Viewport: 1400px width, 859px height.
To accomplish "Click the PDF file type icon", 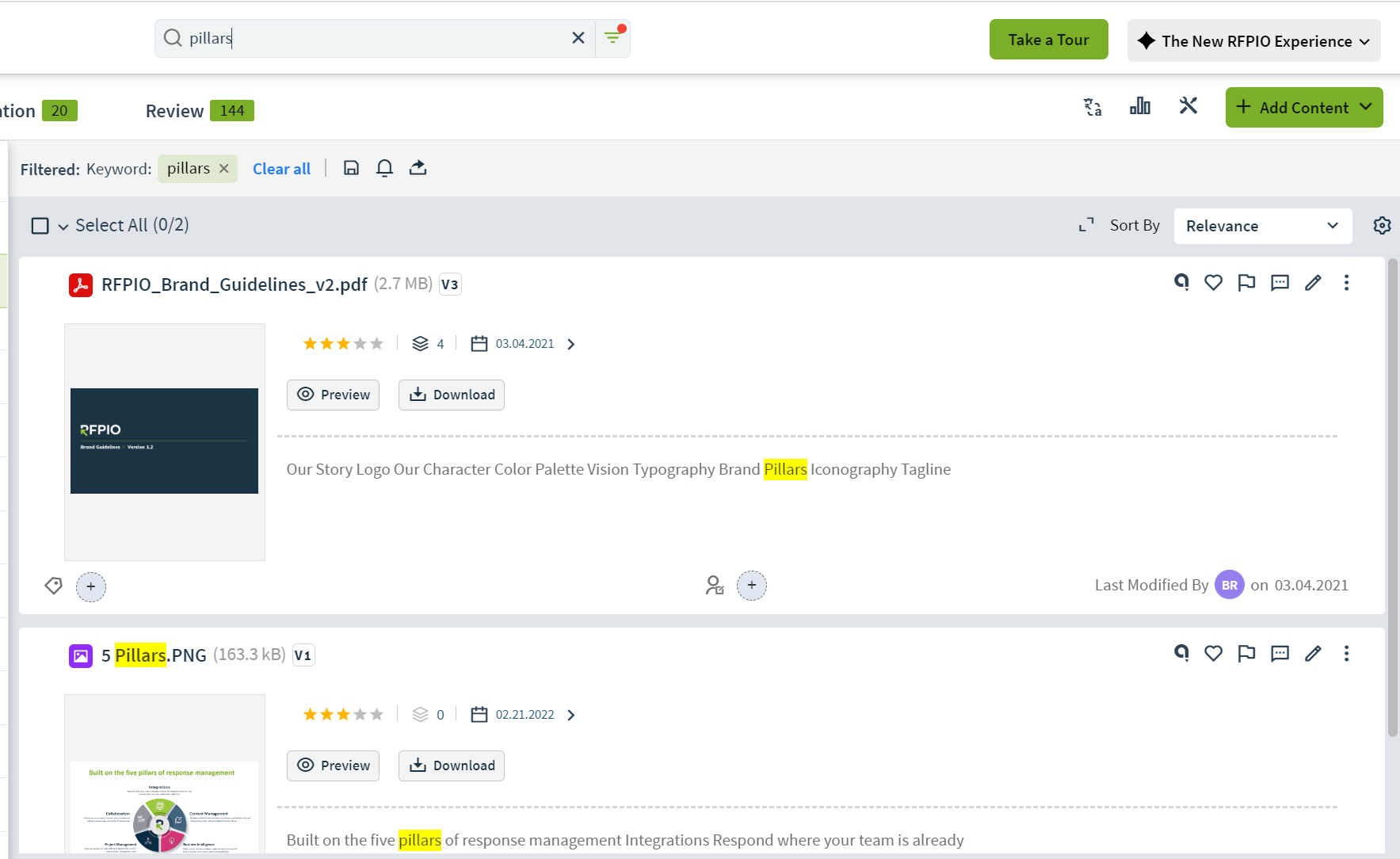I will 81,284.
